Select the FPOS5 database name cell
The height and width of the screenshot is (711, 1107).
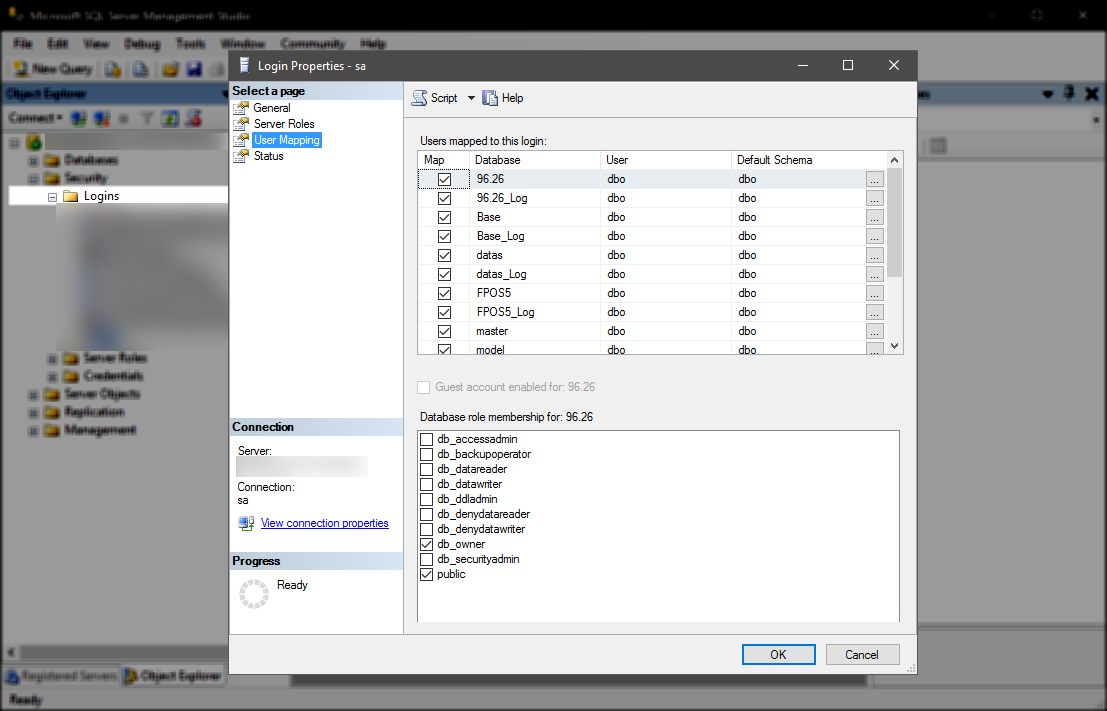tap(534, 293)
